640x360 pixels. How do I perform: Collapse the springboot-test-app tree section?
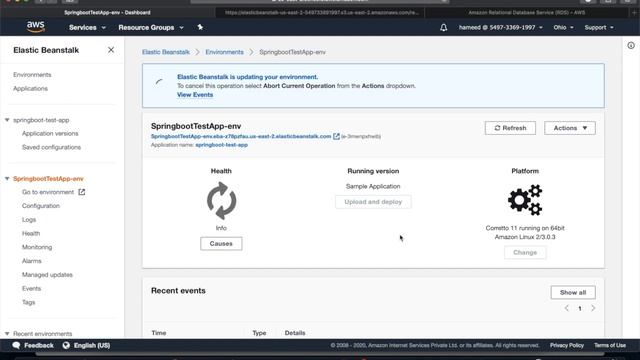pyautogui.click(x=7, y=120)
